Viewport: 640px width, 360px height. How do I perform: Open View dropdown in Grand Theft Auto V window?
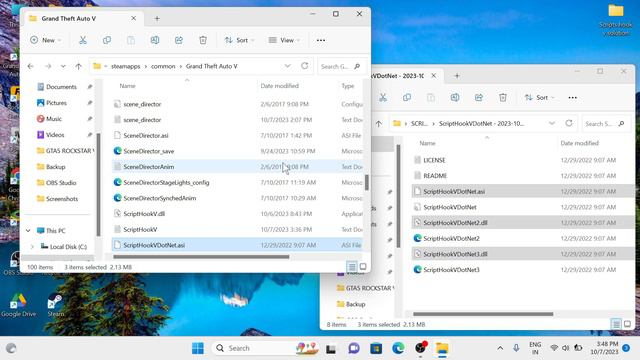click(284, 40)
